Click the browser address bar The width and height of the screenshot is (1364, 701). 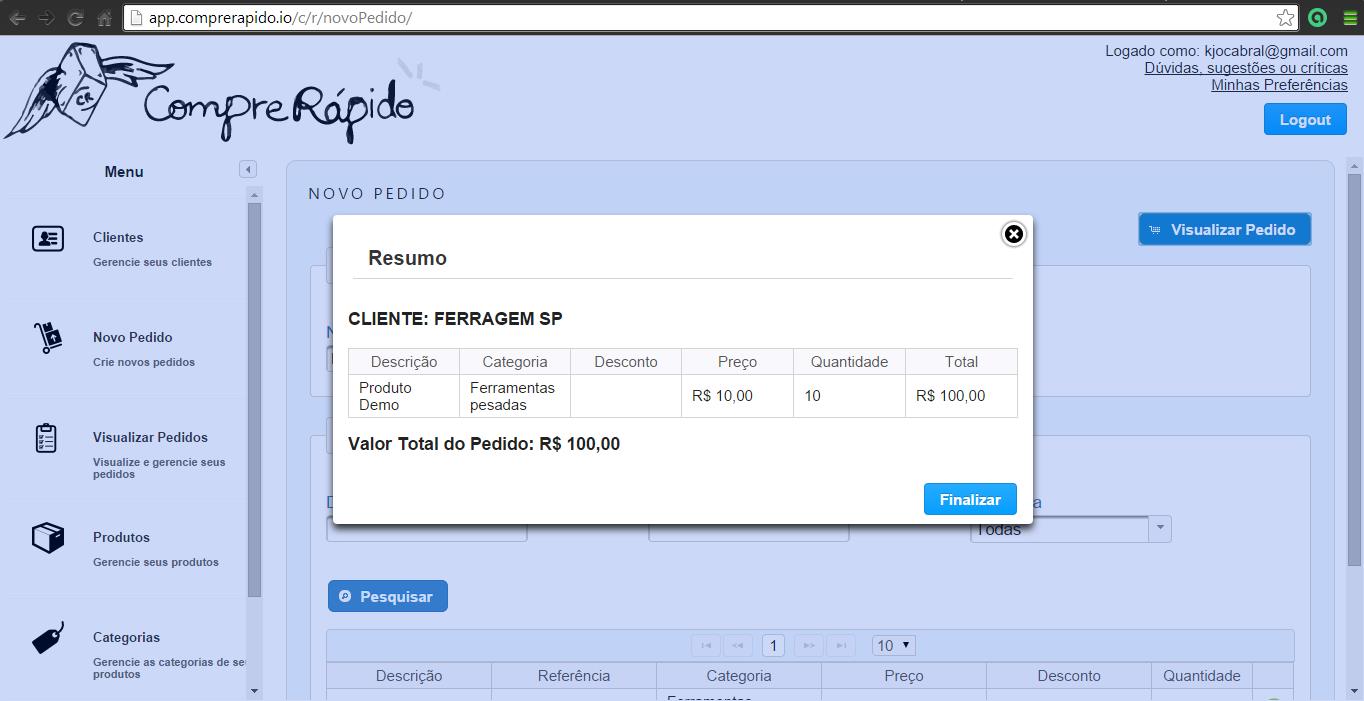pyautogui.click(x=700, y=18)
